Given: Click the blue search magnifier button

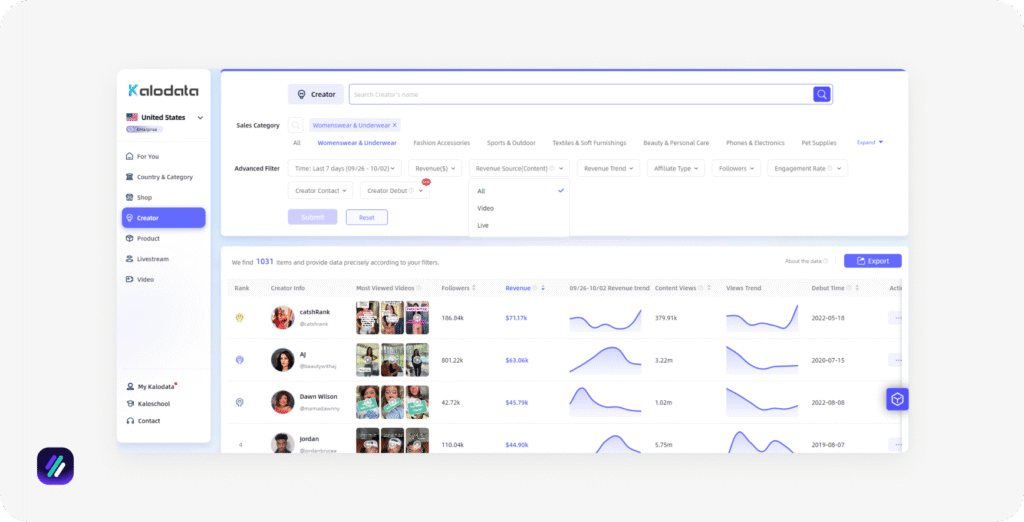Looking at the screenshot, I should tap(822, 94).
